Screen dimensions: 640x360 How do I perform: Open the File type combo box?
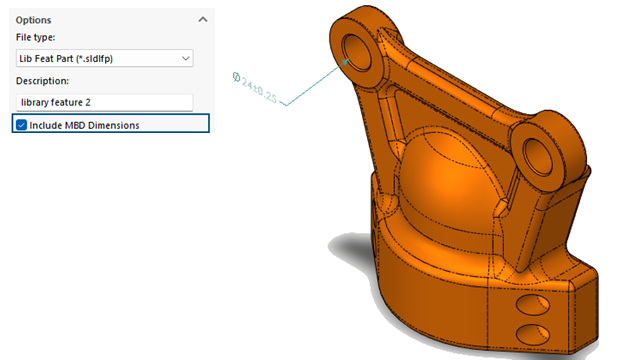point(104,58)
